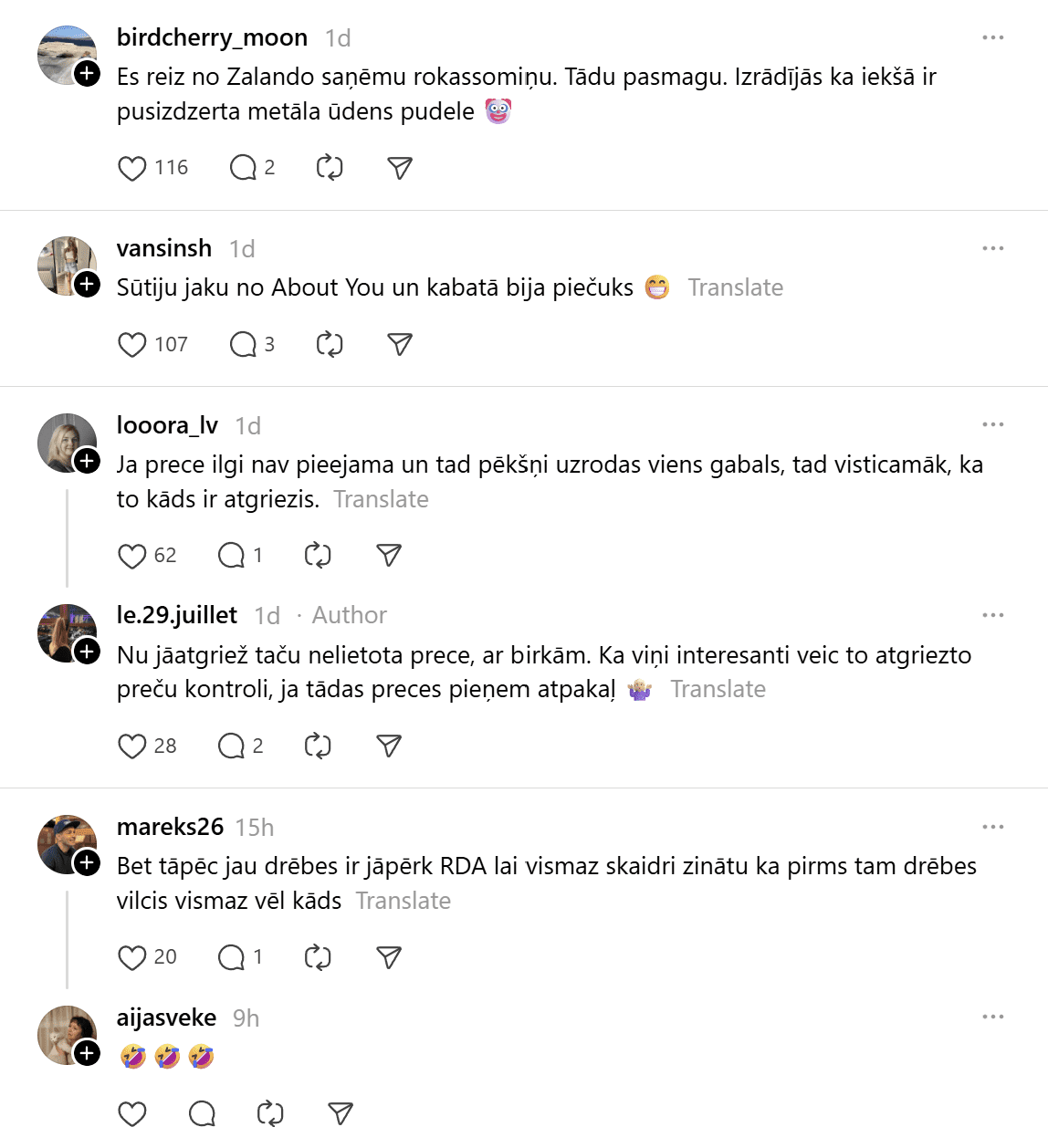Like vansinsh's About You comment

pos(132,344)
